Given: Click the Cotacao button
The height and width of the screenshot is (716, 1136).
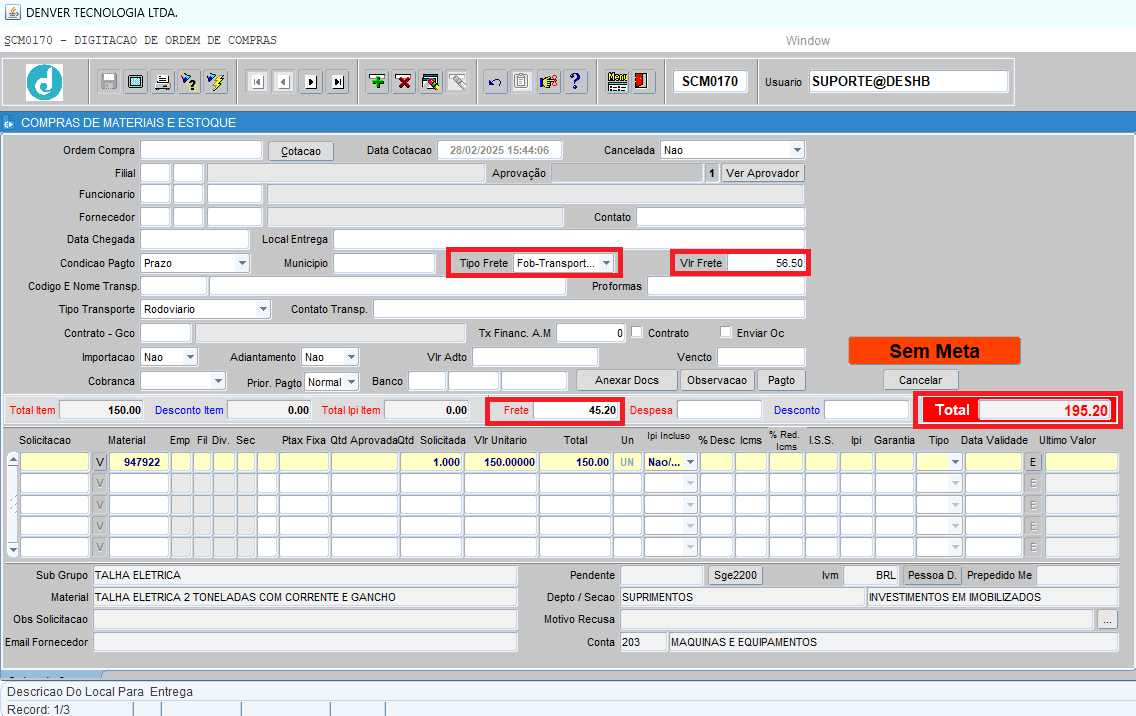Looking at the screenshot, I should (x=301, y=151).
